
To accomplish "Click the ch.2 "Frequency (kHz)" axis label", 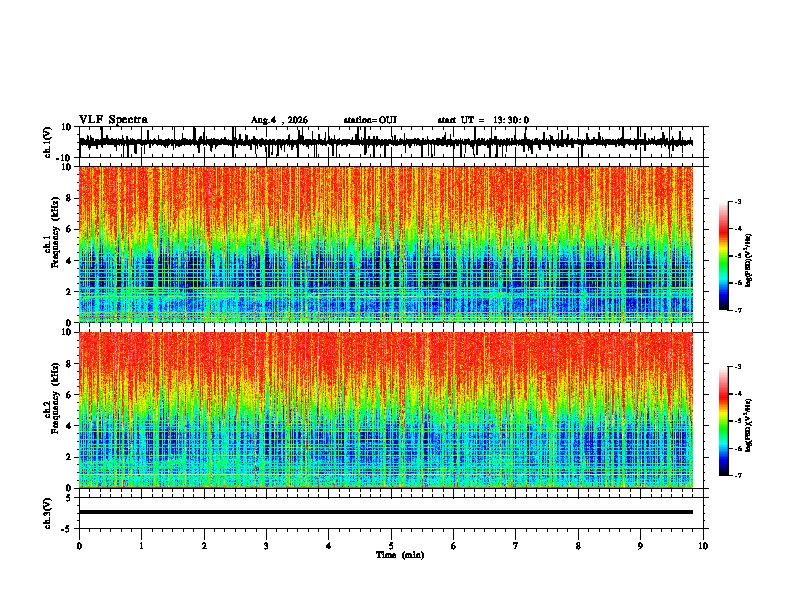I will coord(56,398).
